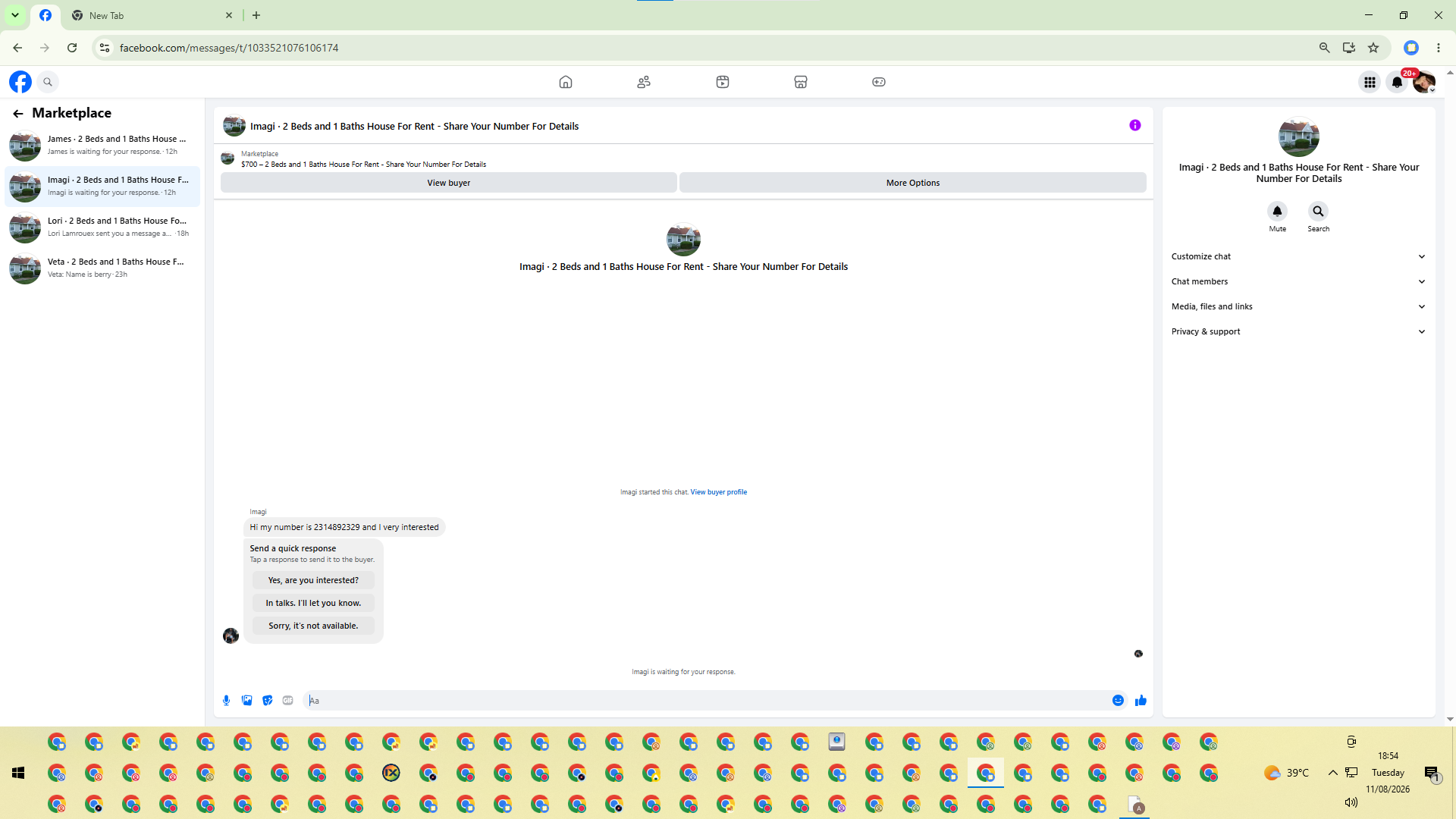Send 'In talks. I'll let you know.' response
This screenshot has height=819, width=1456.
click(x=313, y=603)
